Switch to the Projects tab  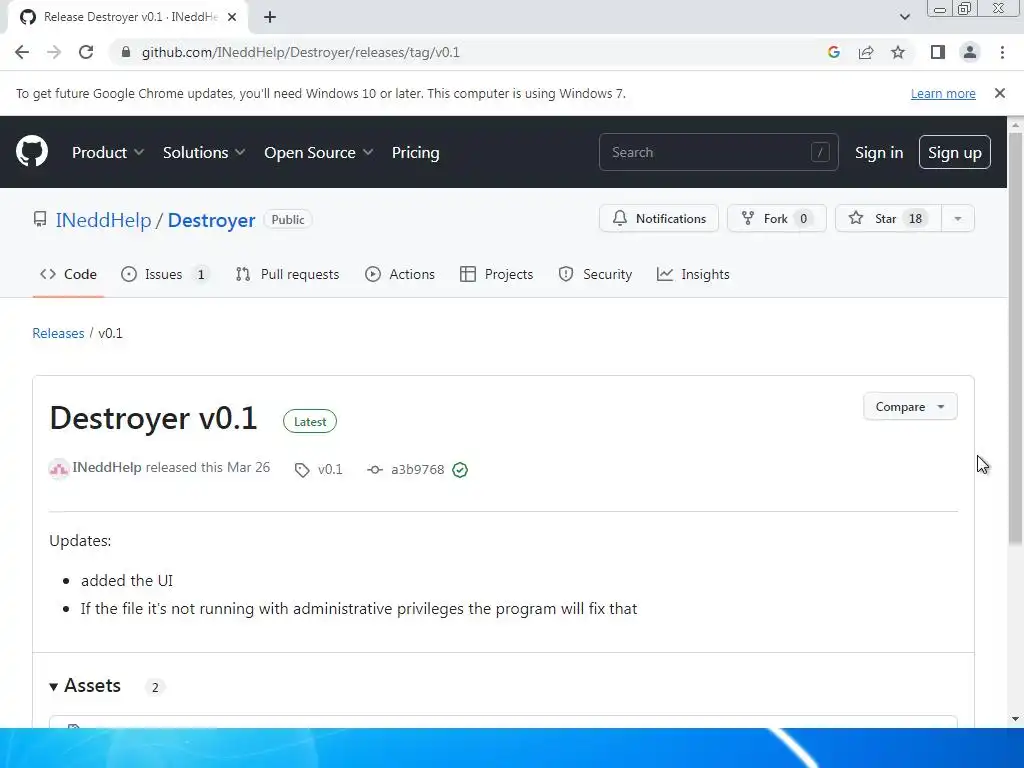coord(496,274)
